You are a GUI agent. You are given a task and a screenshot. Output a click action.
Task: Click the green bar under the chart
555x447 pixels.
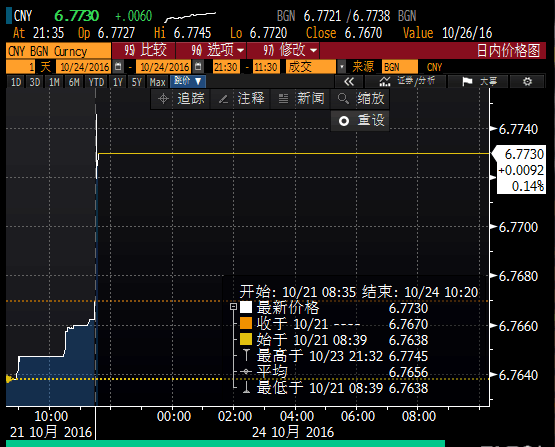[x=225, y=443]
